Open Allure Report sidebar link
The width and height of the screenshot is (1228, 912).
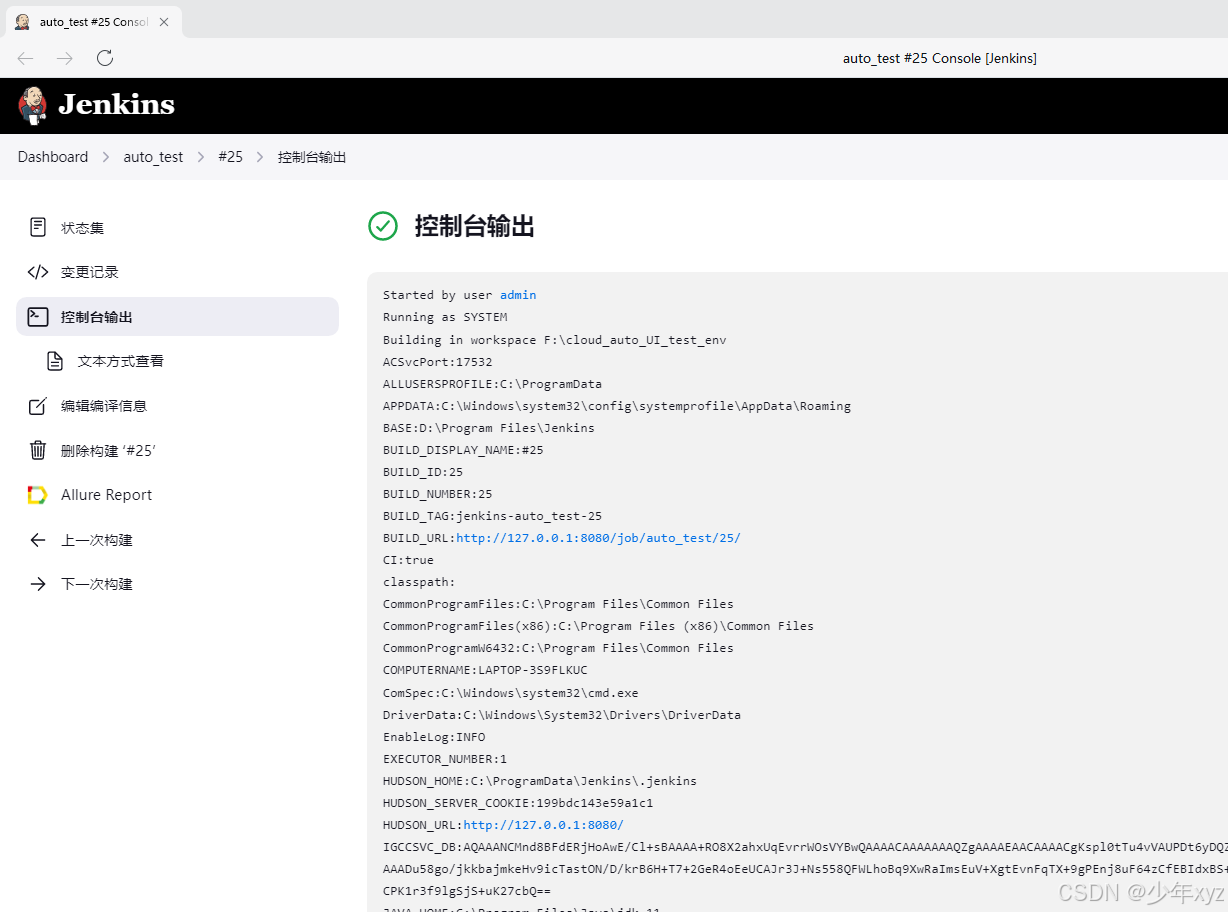(x=177, y=494)
